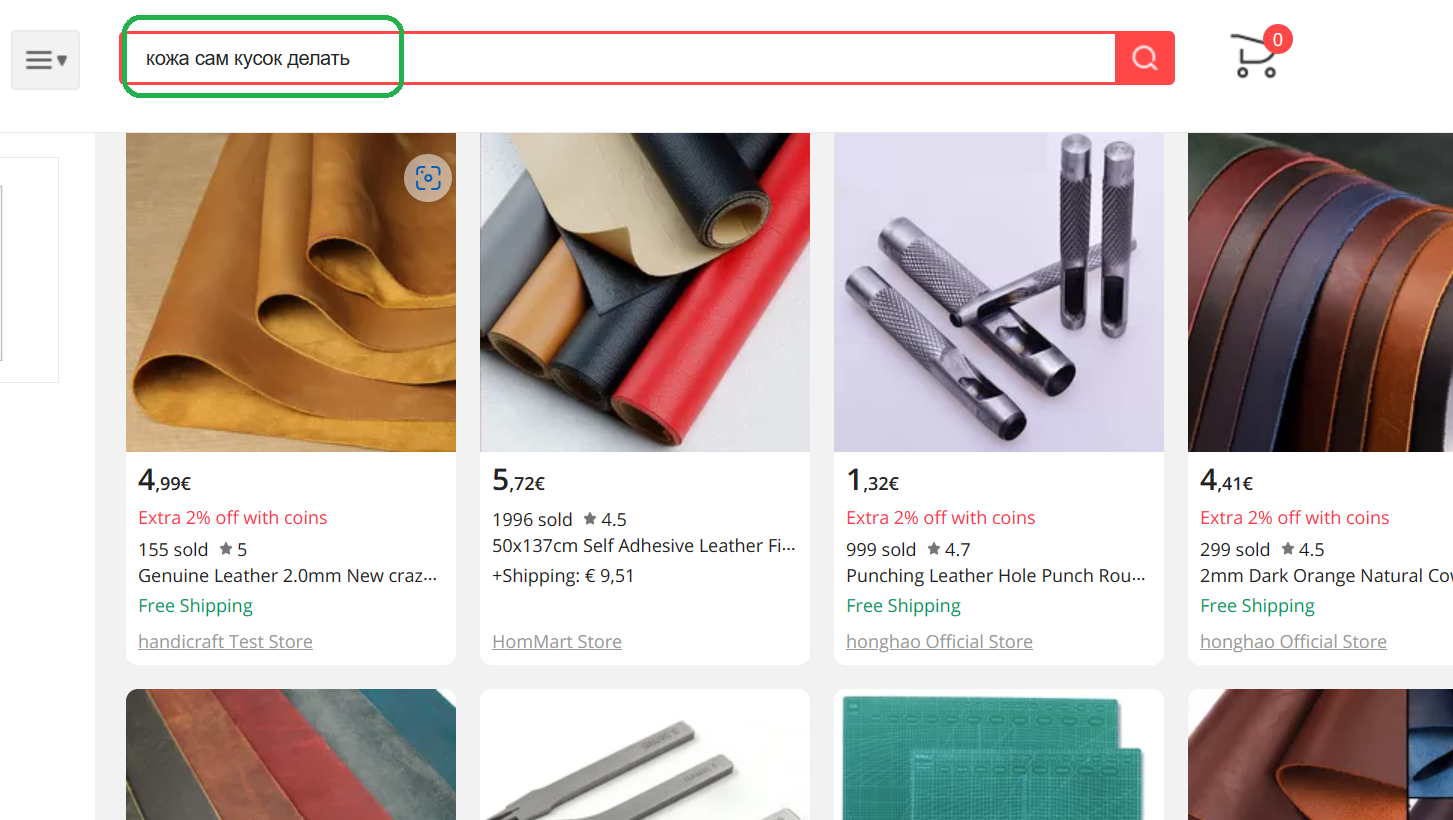The image size is (1453, 820).
Task: Select the colored leather straps thumbnail
Action: point(1320,292)
